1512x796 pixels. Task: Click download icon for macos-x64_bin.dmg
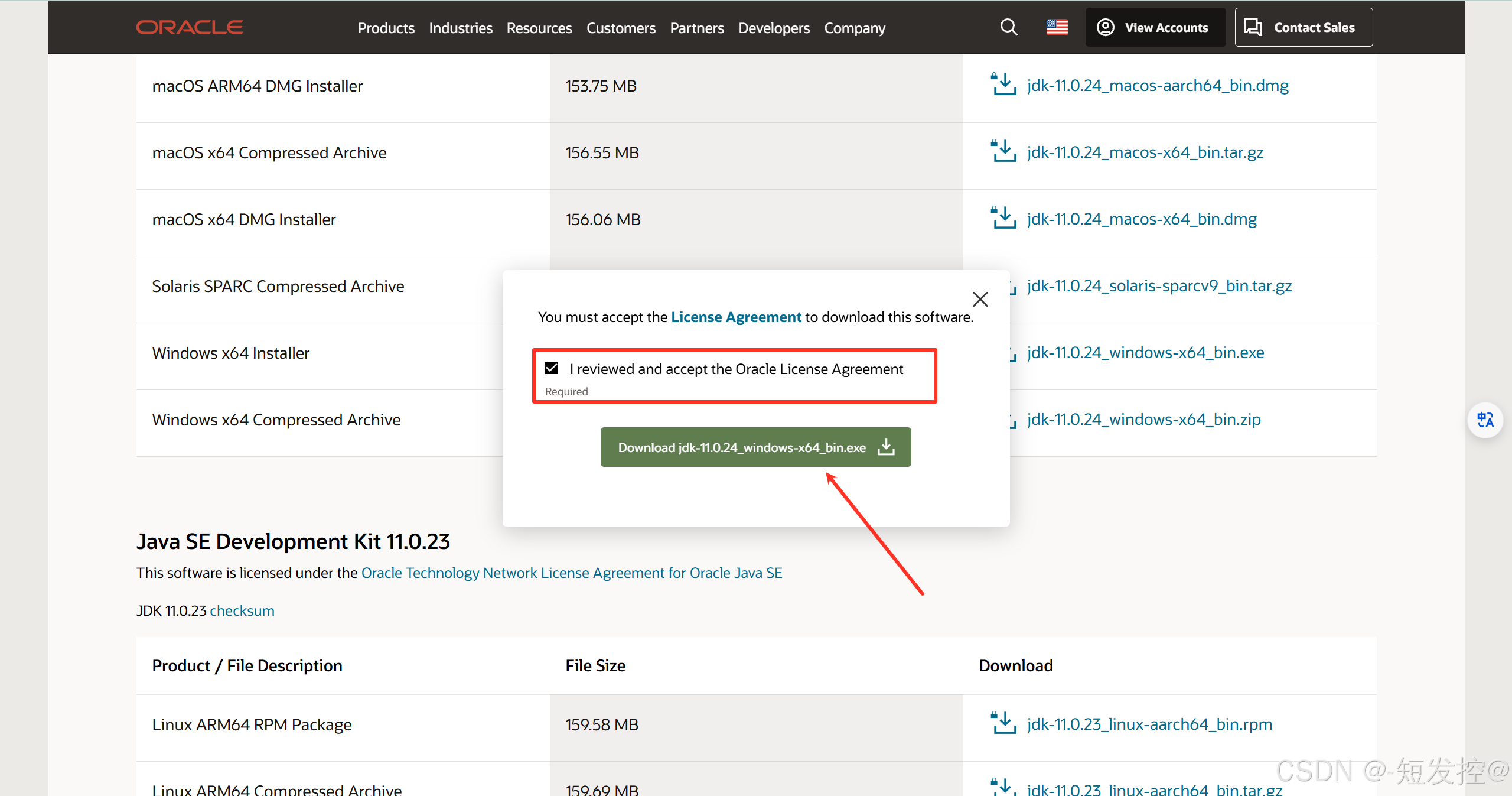1003,218
